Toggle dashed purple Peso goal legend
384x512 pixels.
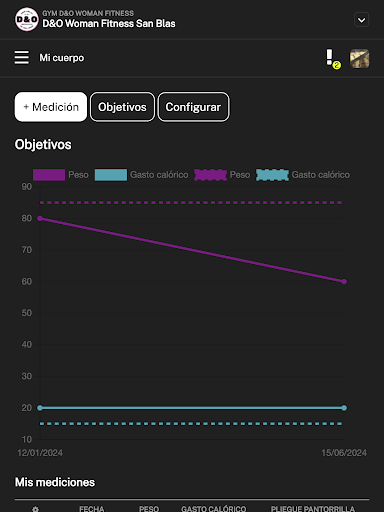(x=222, y=175)
